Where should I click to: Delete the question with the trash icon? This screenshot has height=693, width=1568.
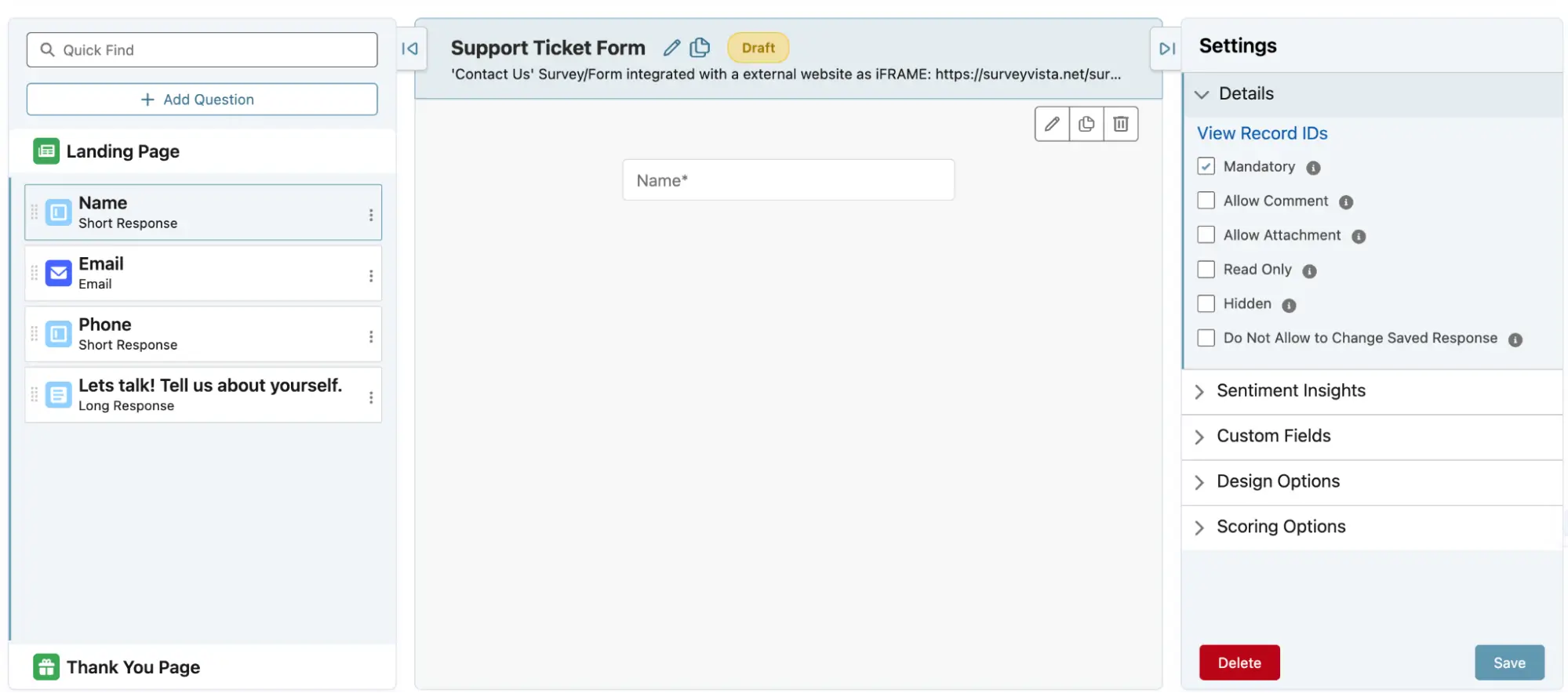(1120, 124)
